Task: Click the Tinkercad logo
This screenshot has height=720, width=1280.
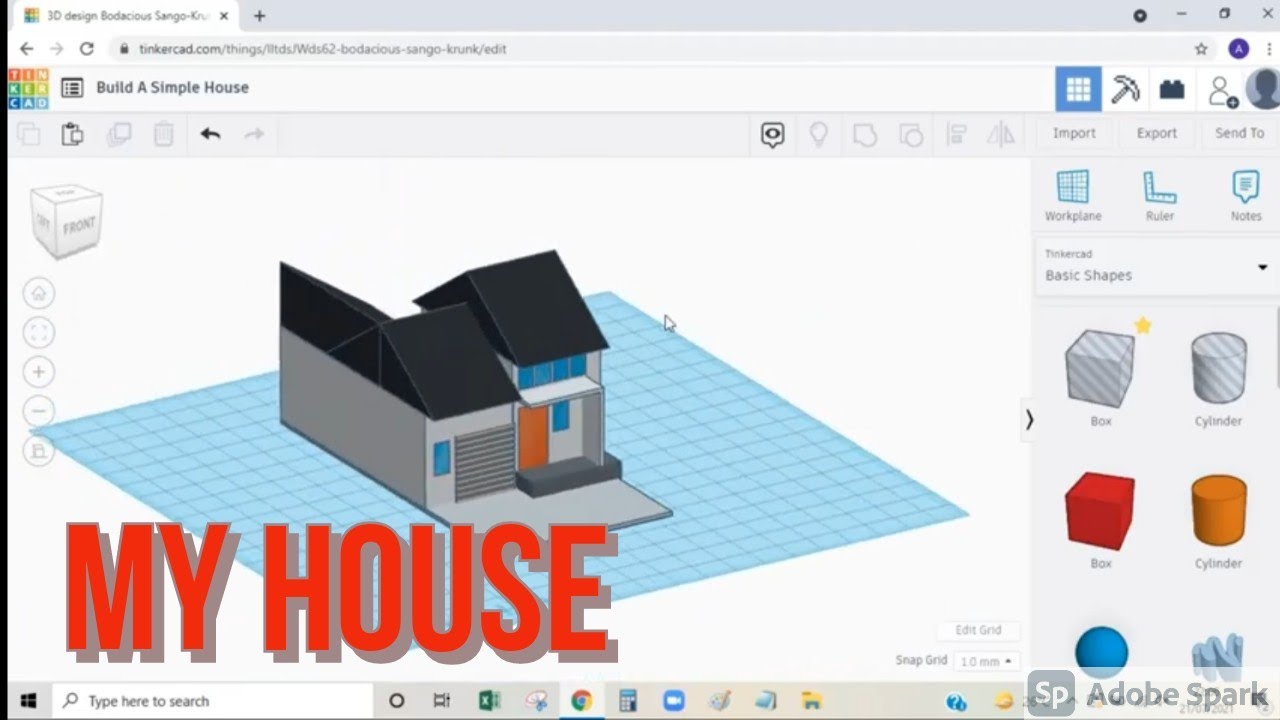Action: (27, 88)
